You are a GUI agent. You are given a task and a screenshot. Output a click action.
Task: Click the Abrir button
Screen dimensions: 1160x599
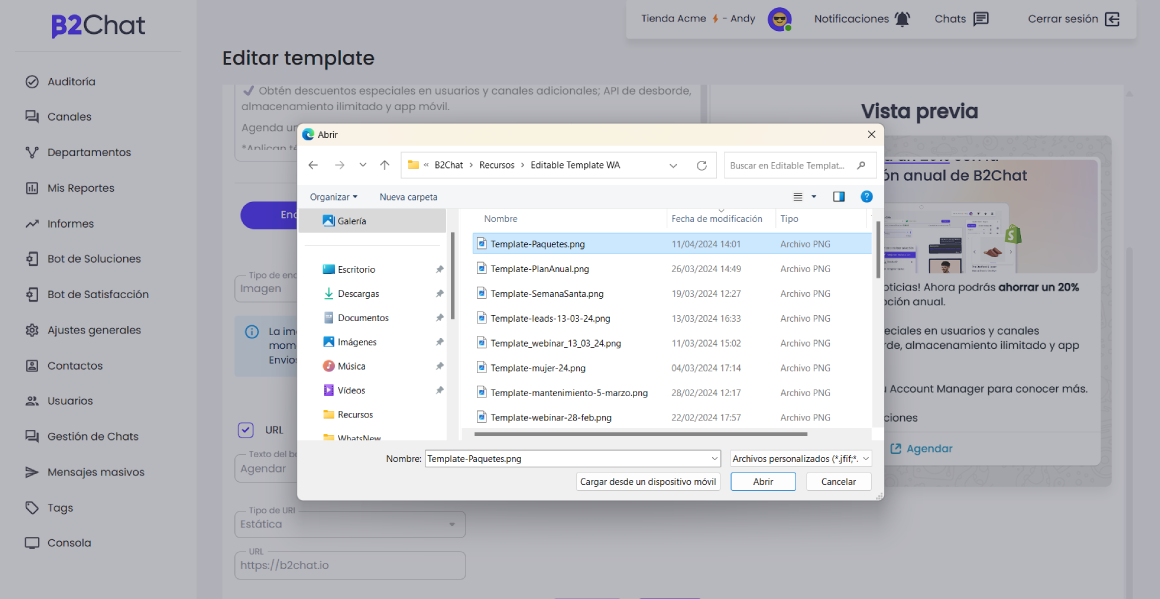pyautogui.click(x=762, y=481)
